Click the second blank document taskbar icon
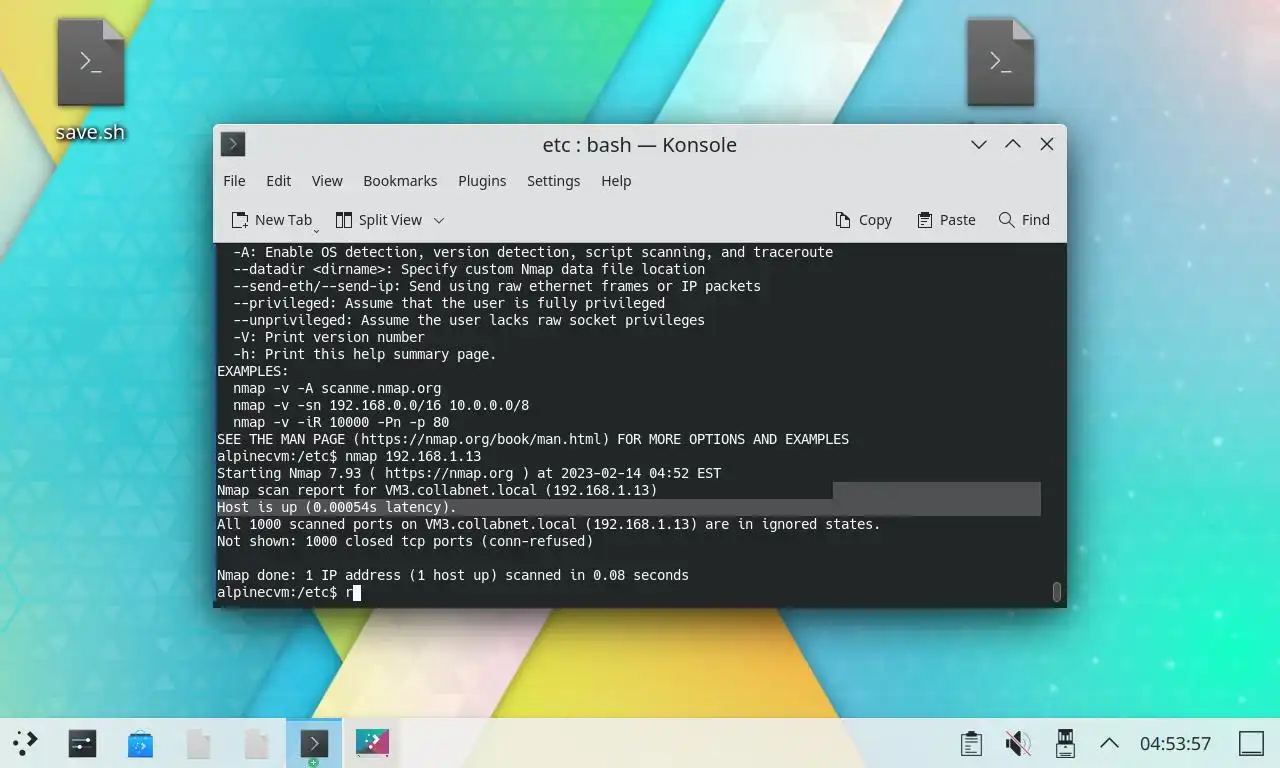 coord(256,743)
